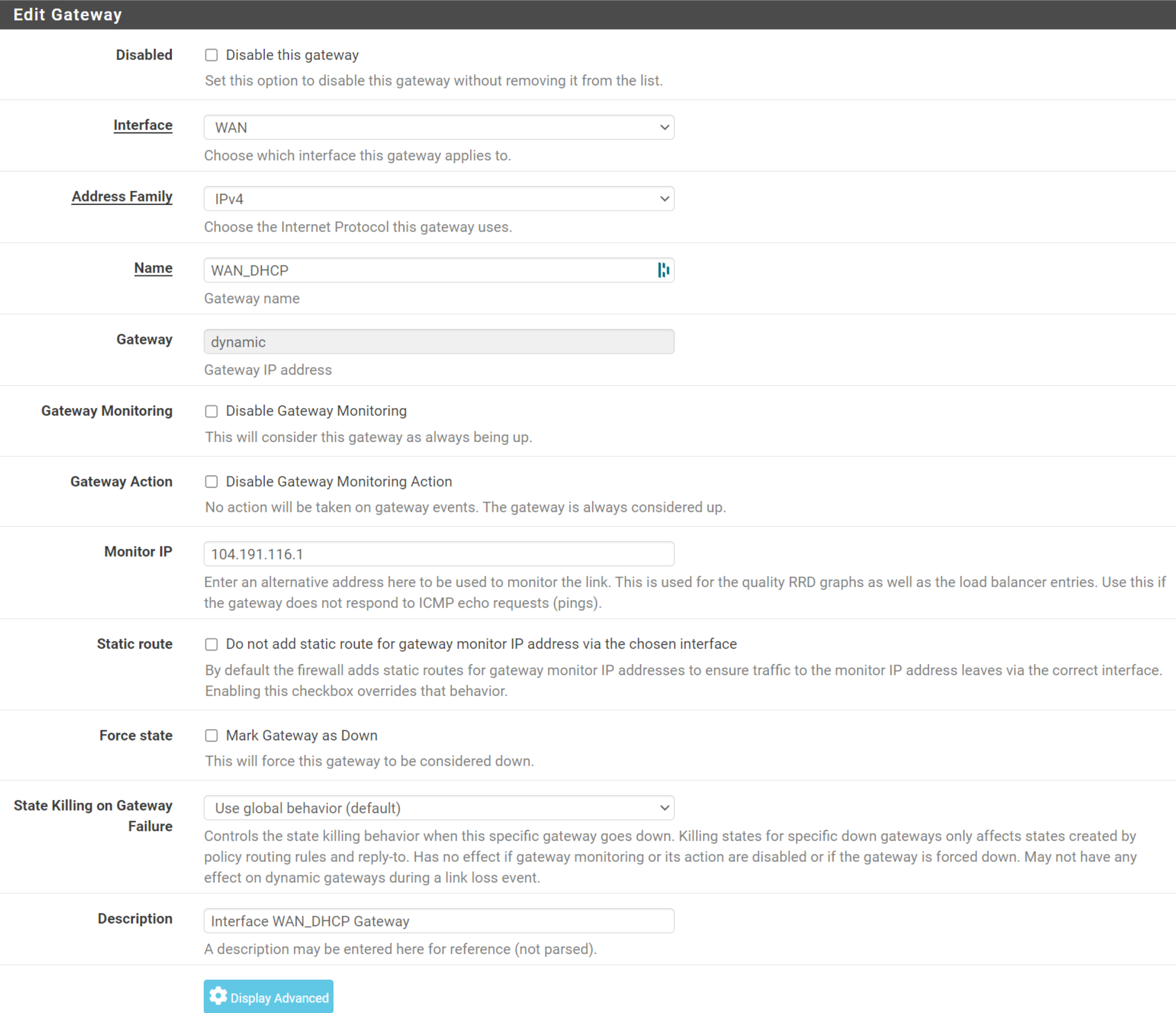This screenshot has width=1176, height=1013.
Task: Click the Monitor IP input field
Action: point(439,553)
